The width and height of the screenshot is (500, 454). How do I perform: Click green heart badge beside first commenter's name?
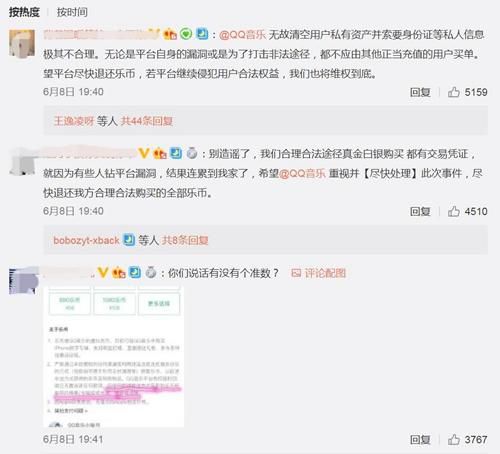click(x=186, y=34)
